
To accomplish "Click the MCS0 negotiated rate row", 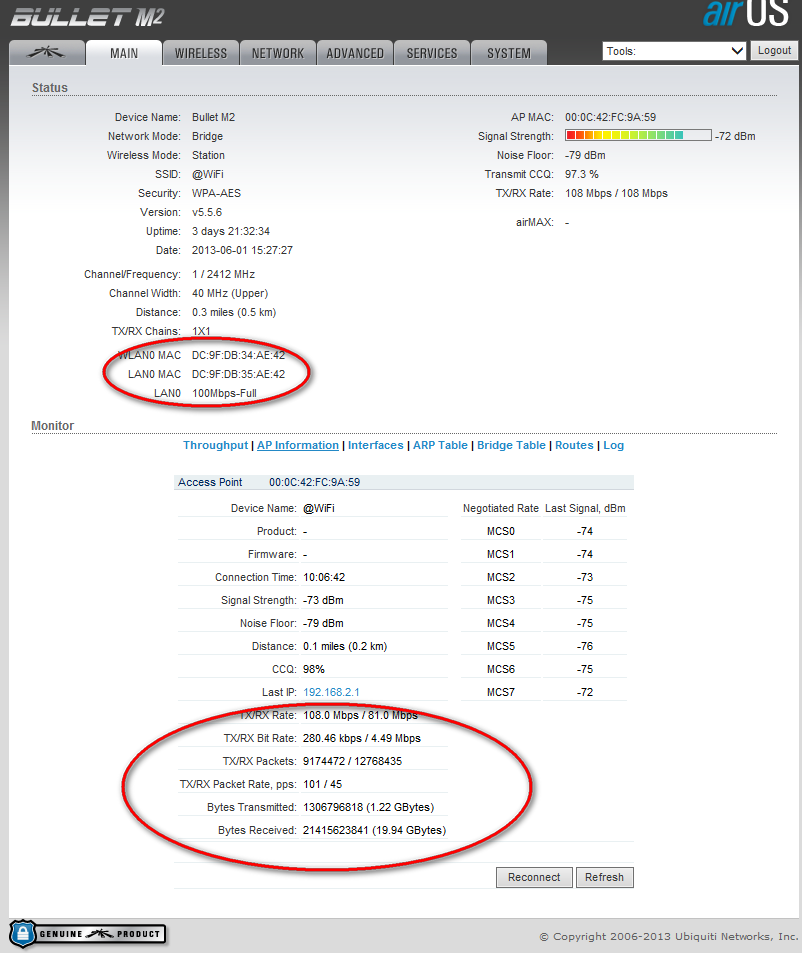I will pyautogui.click(x=543, y=531).
